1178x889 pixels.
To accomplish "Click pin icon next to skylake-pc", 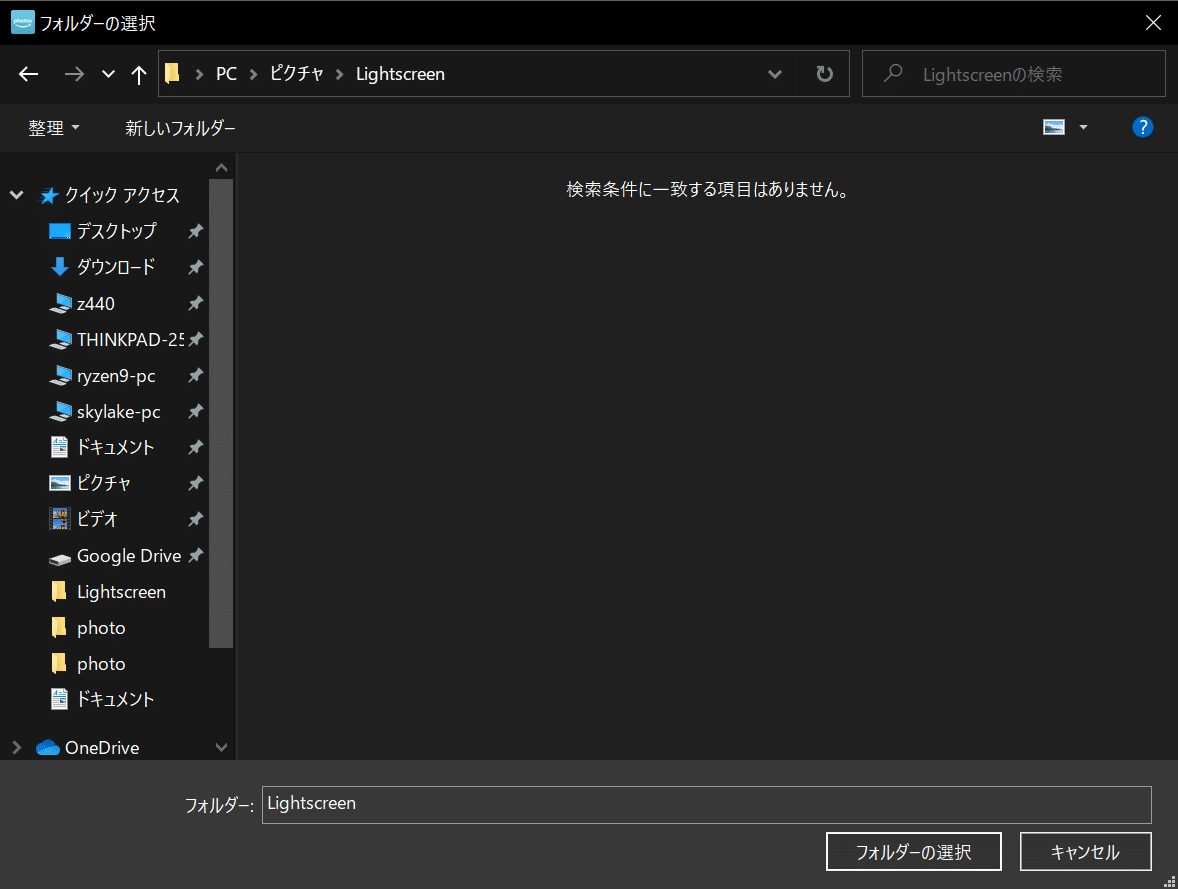I will [195, 411].
